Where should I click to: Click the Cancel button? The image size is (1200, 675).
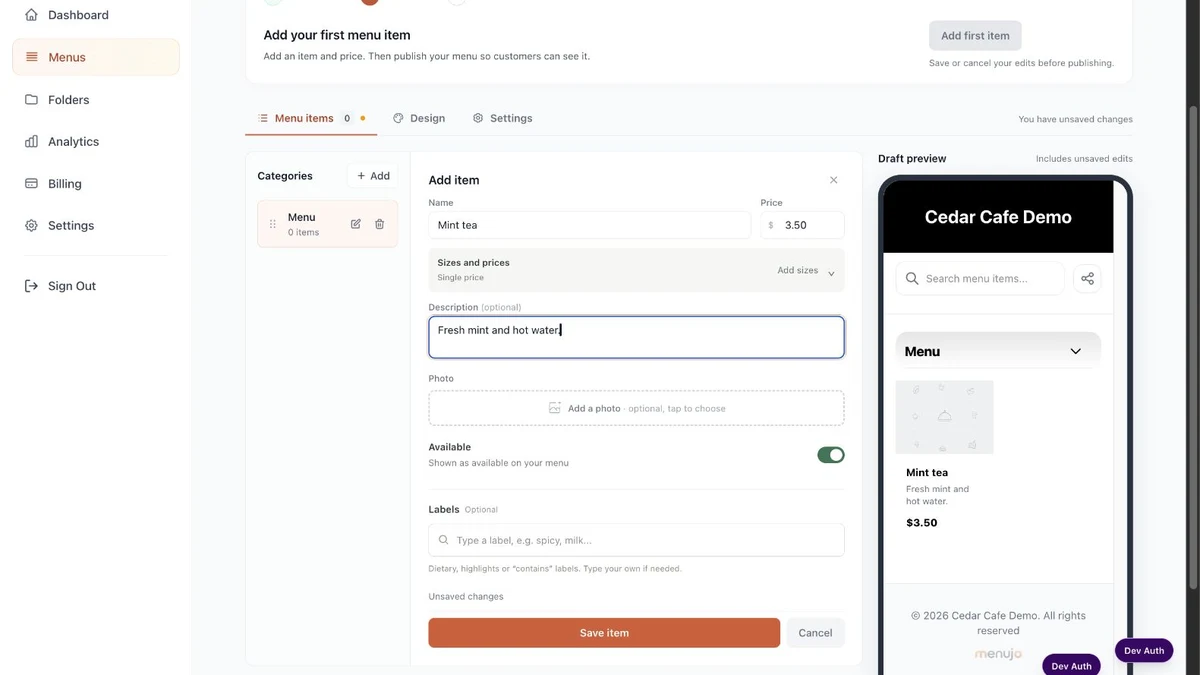pyautogui.click(x=815, y=633)
